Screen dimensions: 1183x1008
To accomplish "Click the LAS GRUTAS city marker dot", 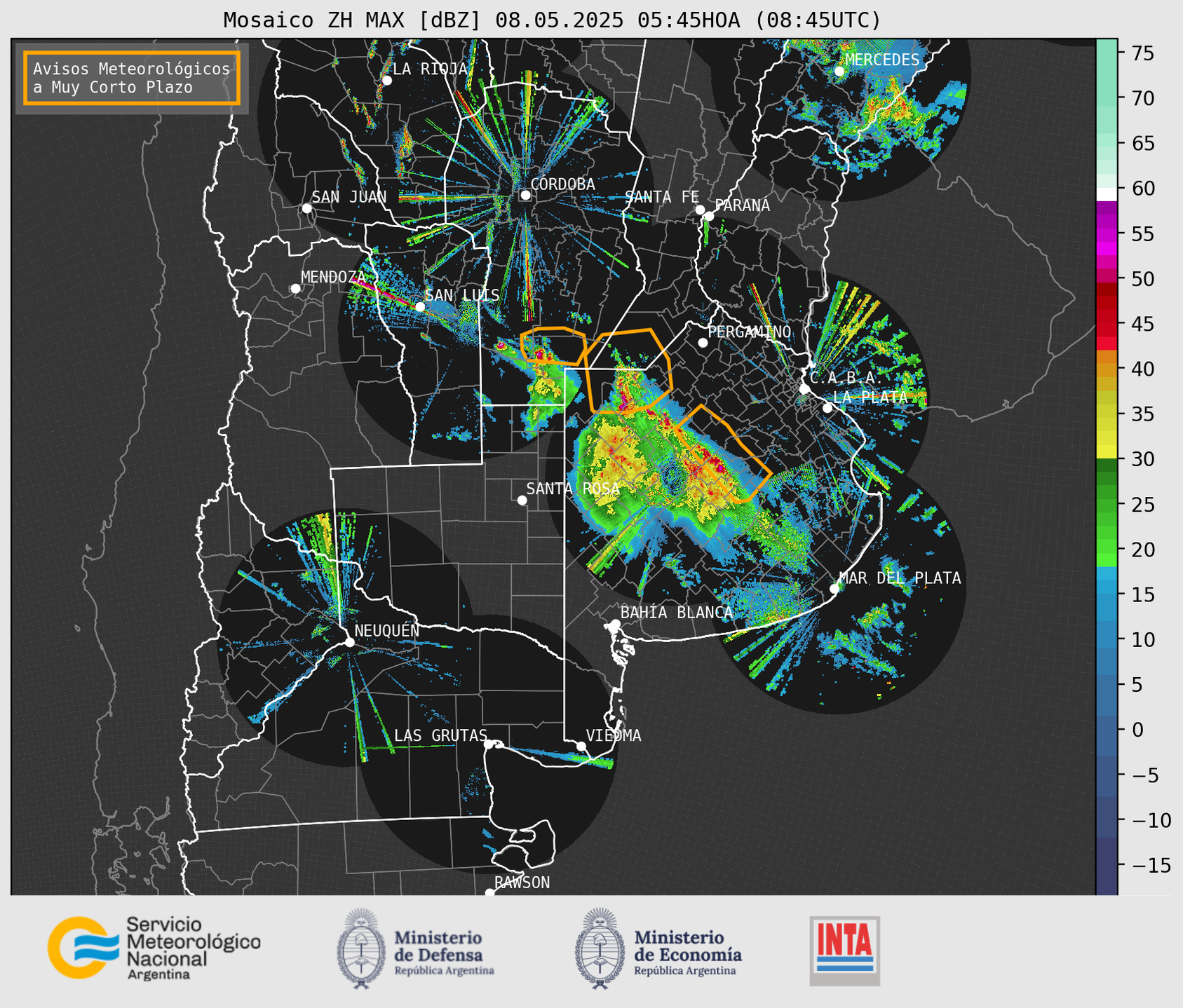I will coord(488,744).
